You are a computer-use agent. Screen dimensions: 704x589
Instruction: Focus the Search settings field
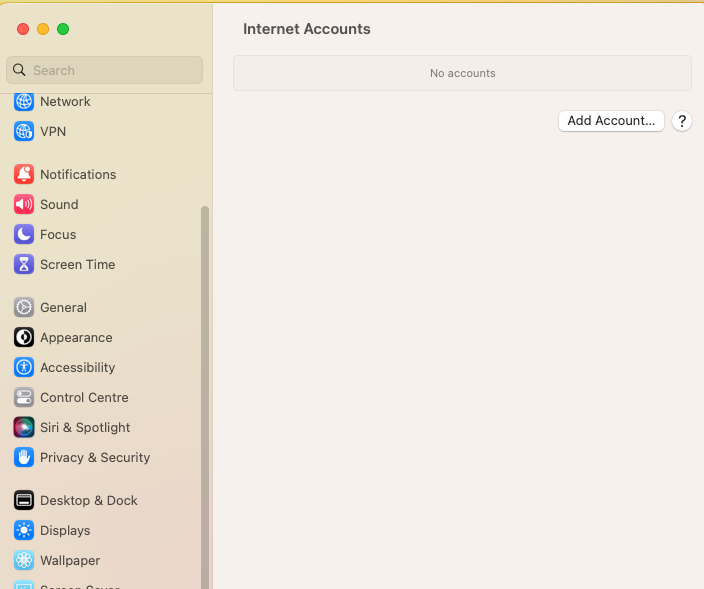tap(105, 70)
